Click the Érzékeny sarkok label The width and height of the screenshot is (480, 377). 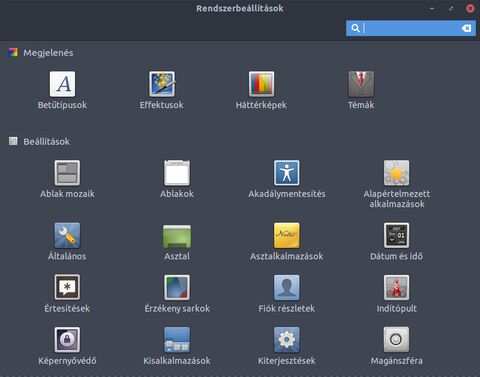(x=177, y=309)
